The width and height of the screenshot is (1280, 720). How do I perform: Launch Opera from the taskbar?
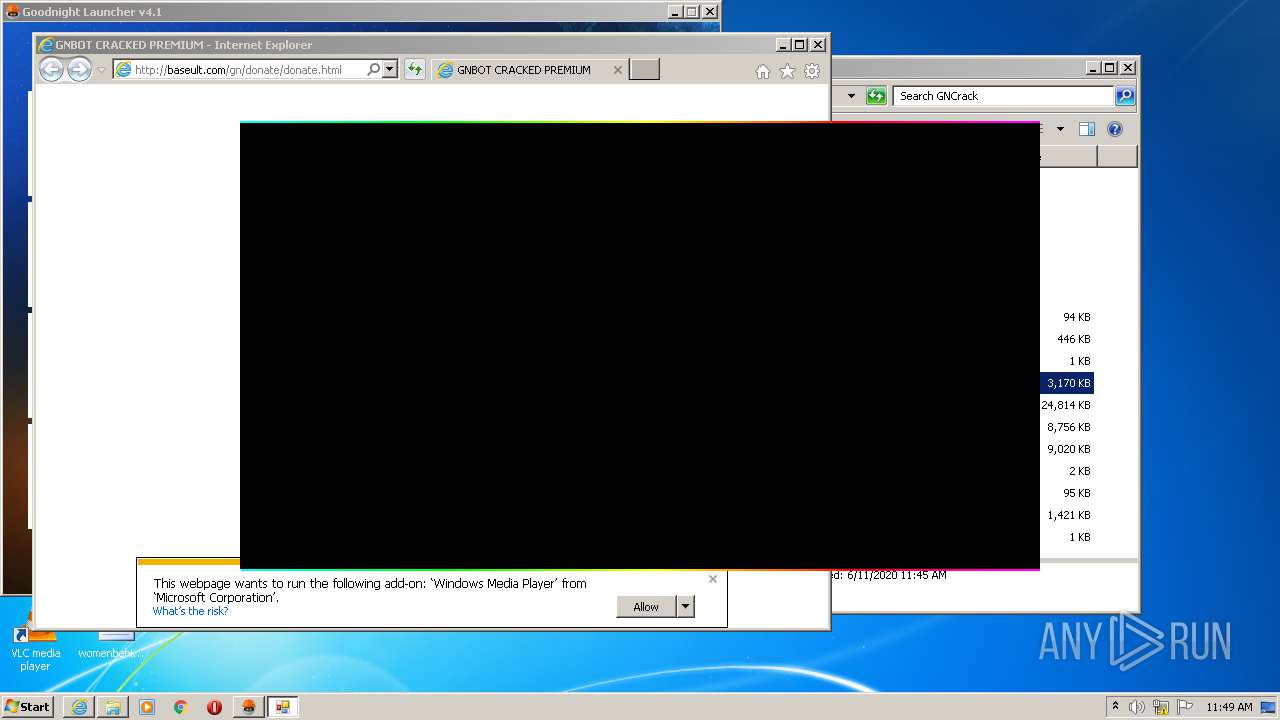pos(215,707)
